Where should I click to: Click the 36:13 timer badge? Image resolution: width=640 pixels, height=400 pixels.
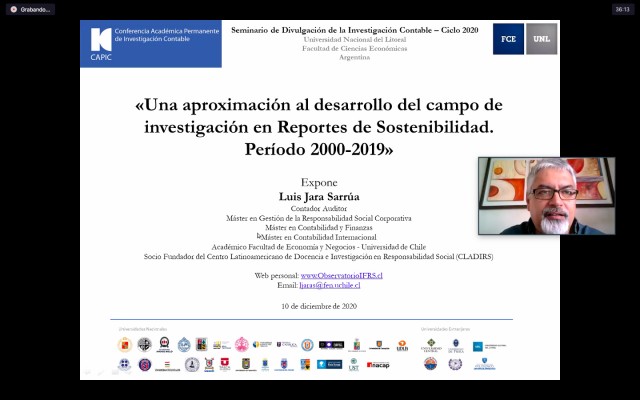pos(621,9)
